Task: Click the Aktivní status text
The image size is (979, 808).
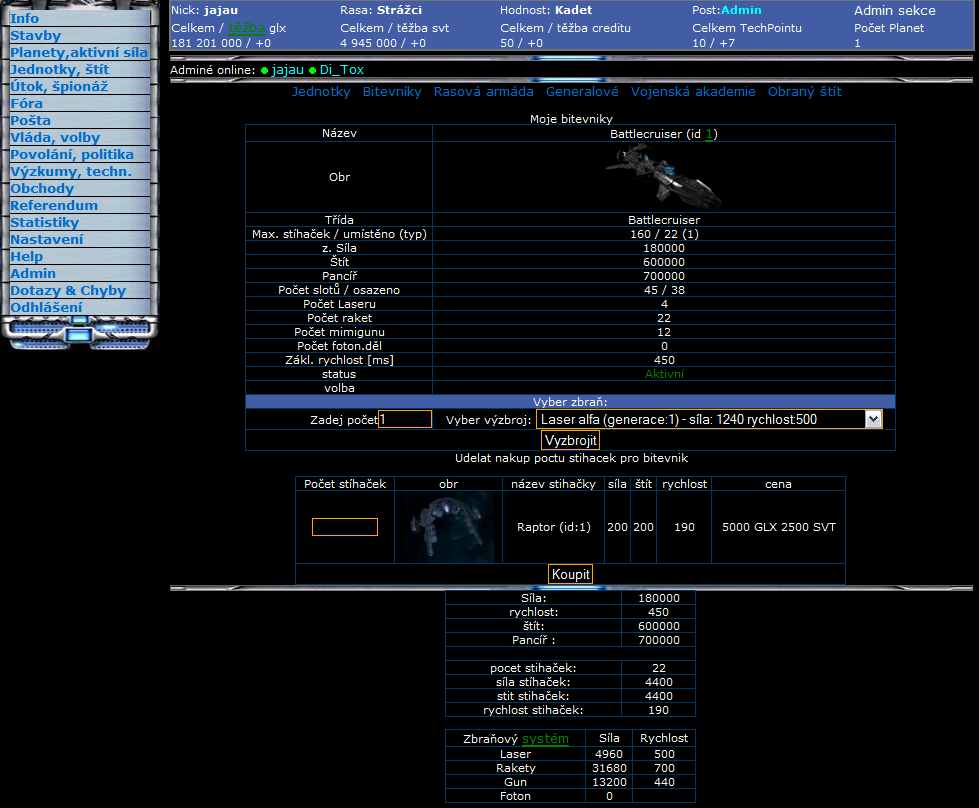Action: click(x=664, y=374)
